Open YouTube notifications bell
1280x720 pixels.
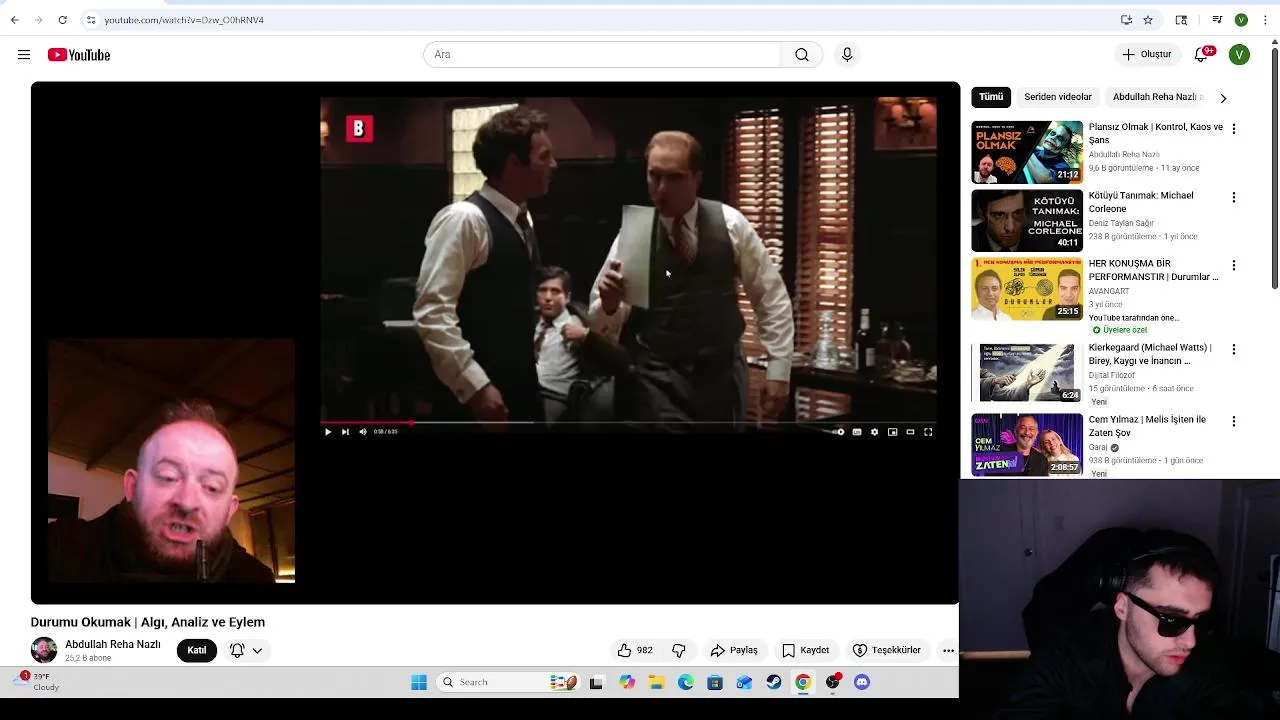click(1201, 55)
